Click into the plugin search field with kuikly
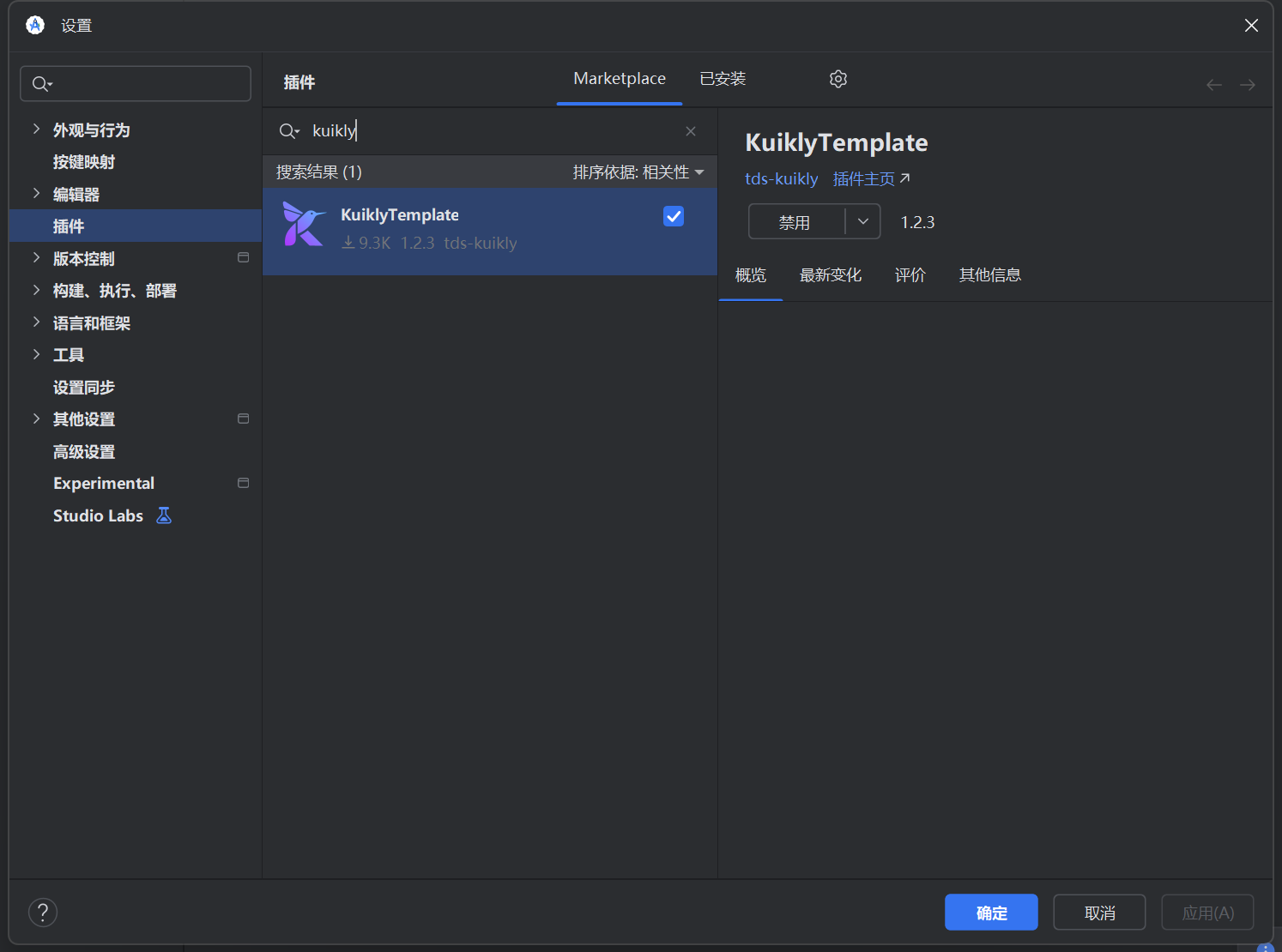The height and width of the screenshot is (952, 1282). click(489, 131)
